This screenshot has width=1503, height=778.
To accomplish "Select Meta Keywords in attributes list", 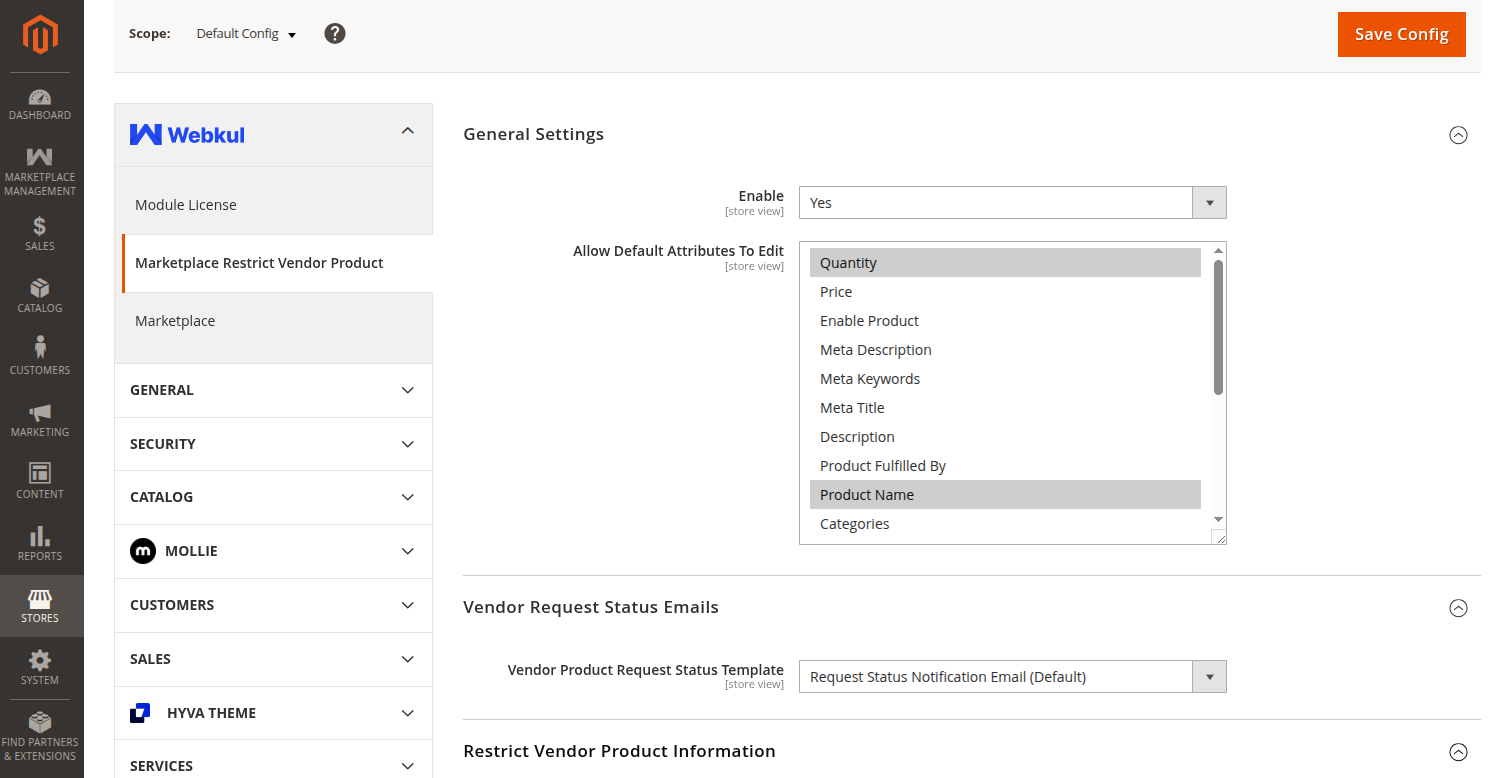I will pos(1005,379).
